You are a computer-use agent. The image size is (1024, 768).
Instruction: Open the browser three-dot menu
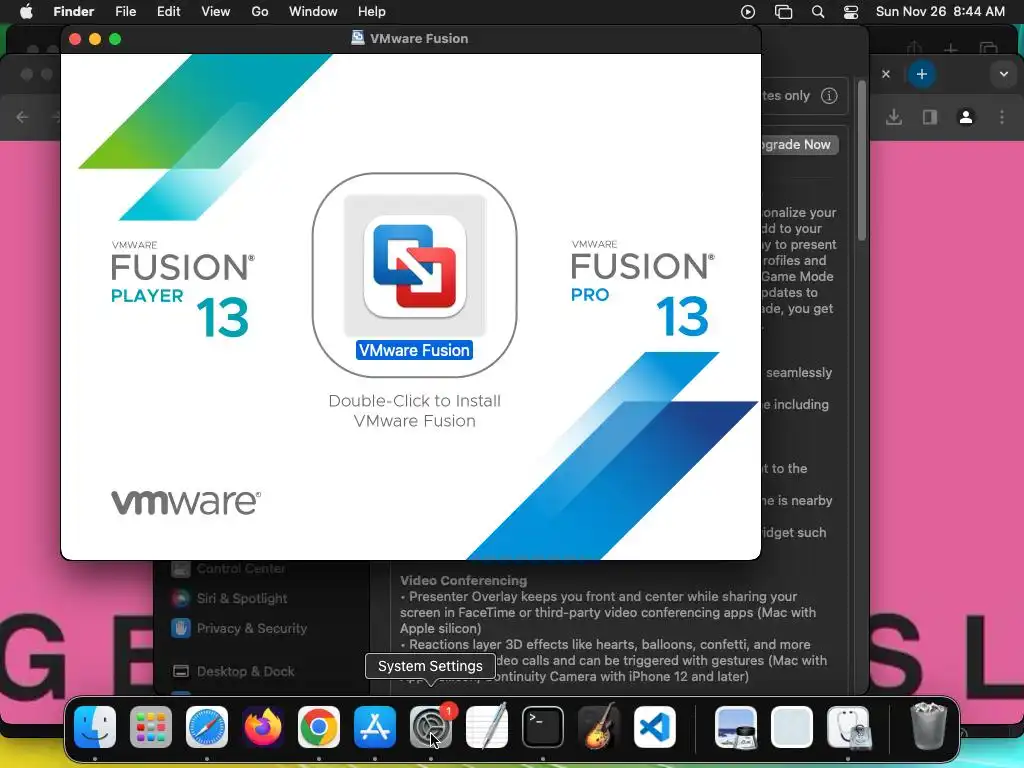[1002, 117]
